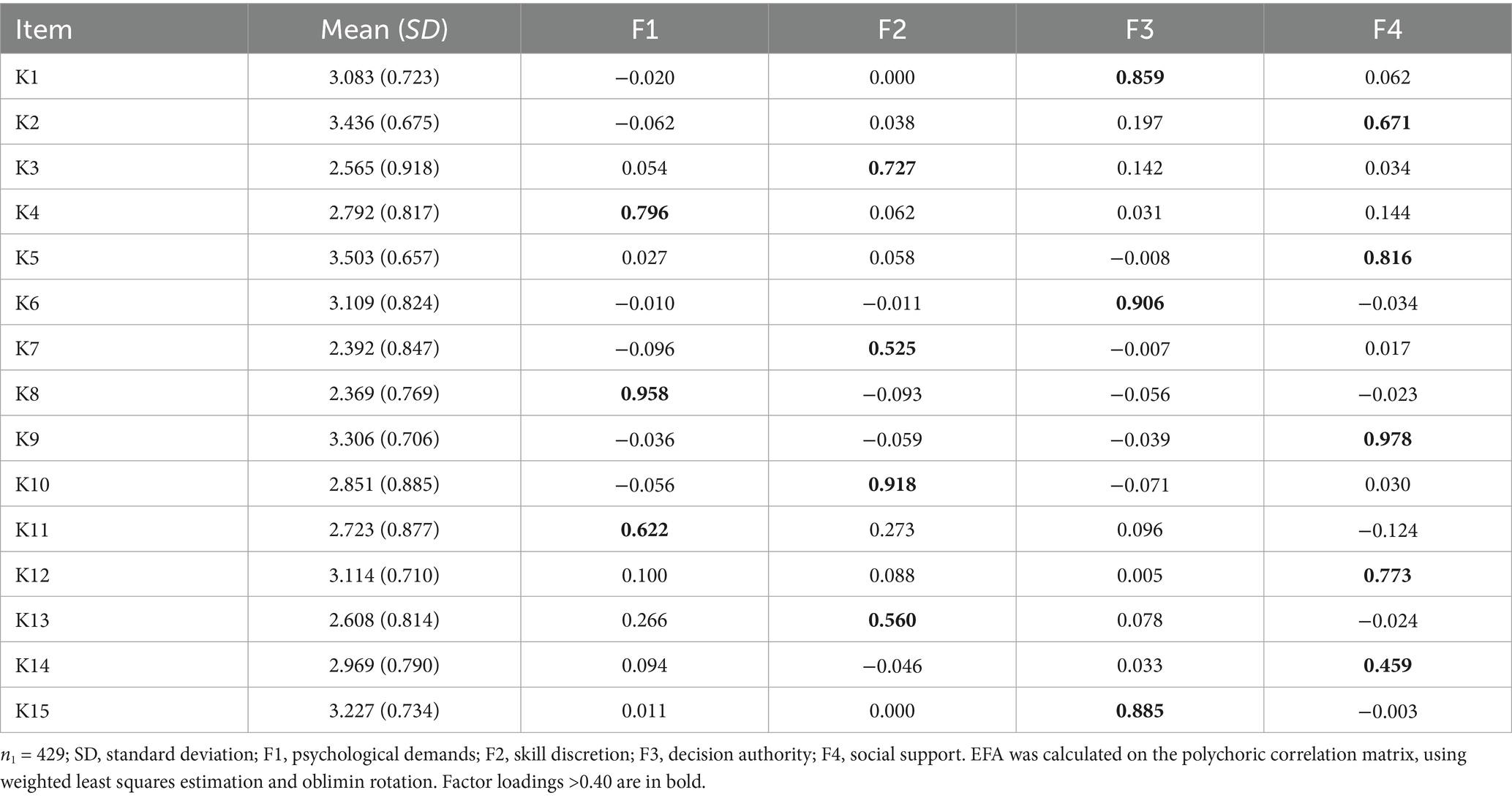Click the bold 0.859 loading for K1
The image size is (1512, 798).
[1140, 77]
